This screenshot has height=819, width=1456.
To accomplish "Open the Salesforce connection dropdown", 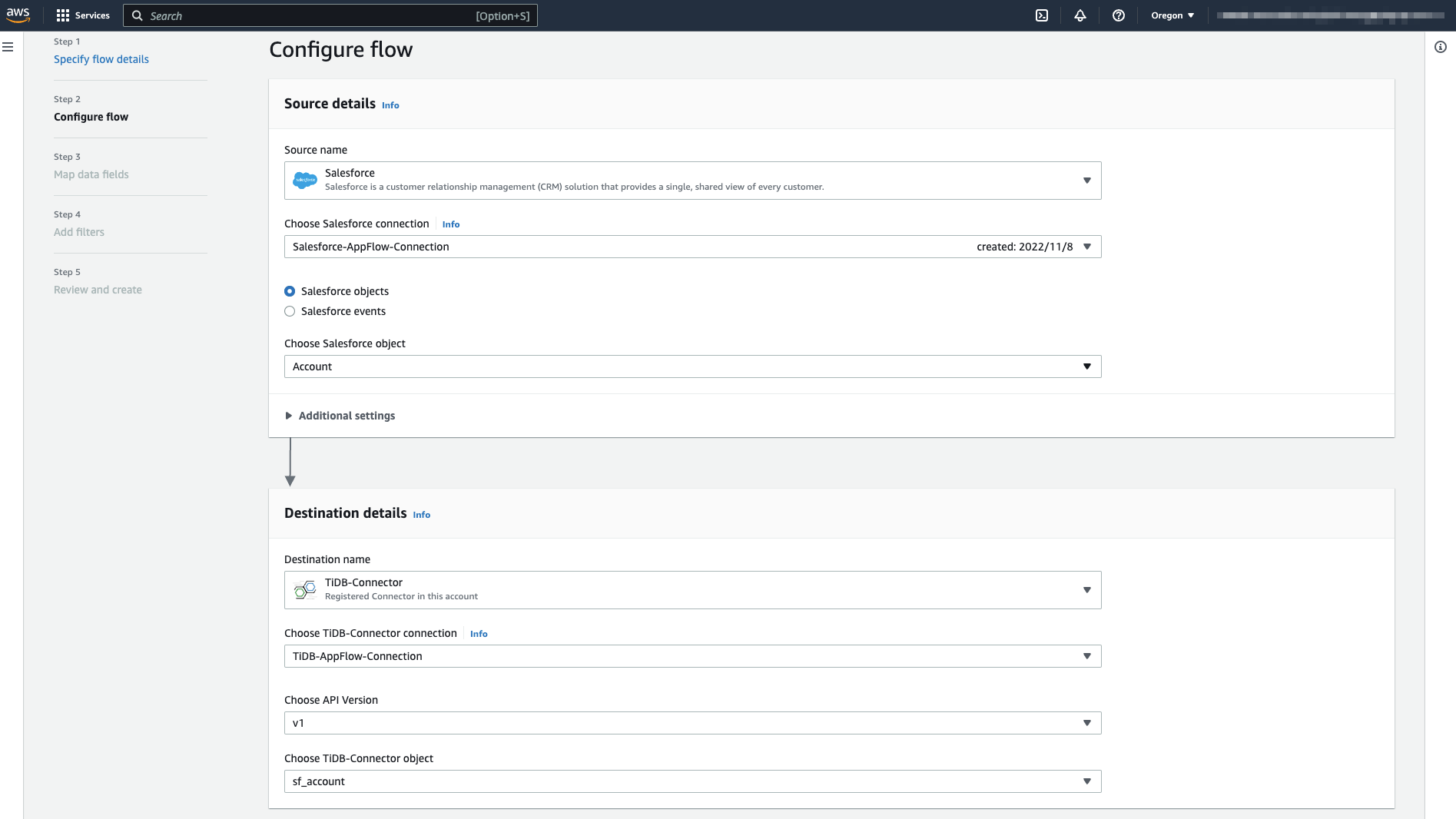I will coord(692,247).
